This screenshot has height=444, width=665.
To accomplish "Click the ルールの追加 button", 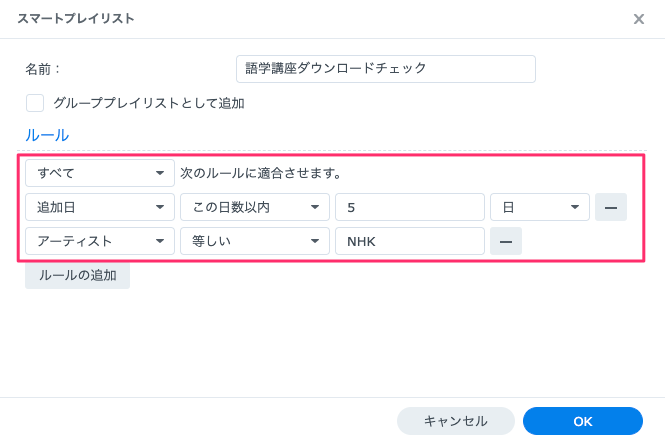I will click(x=77, y=275).
